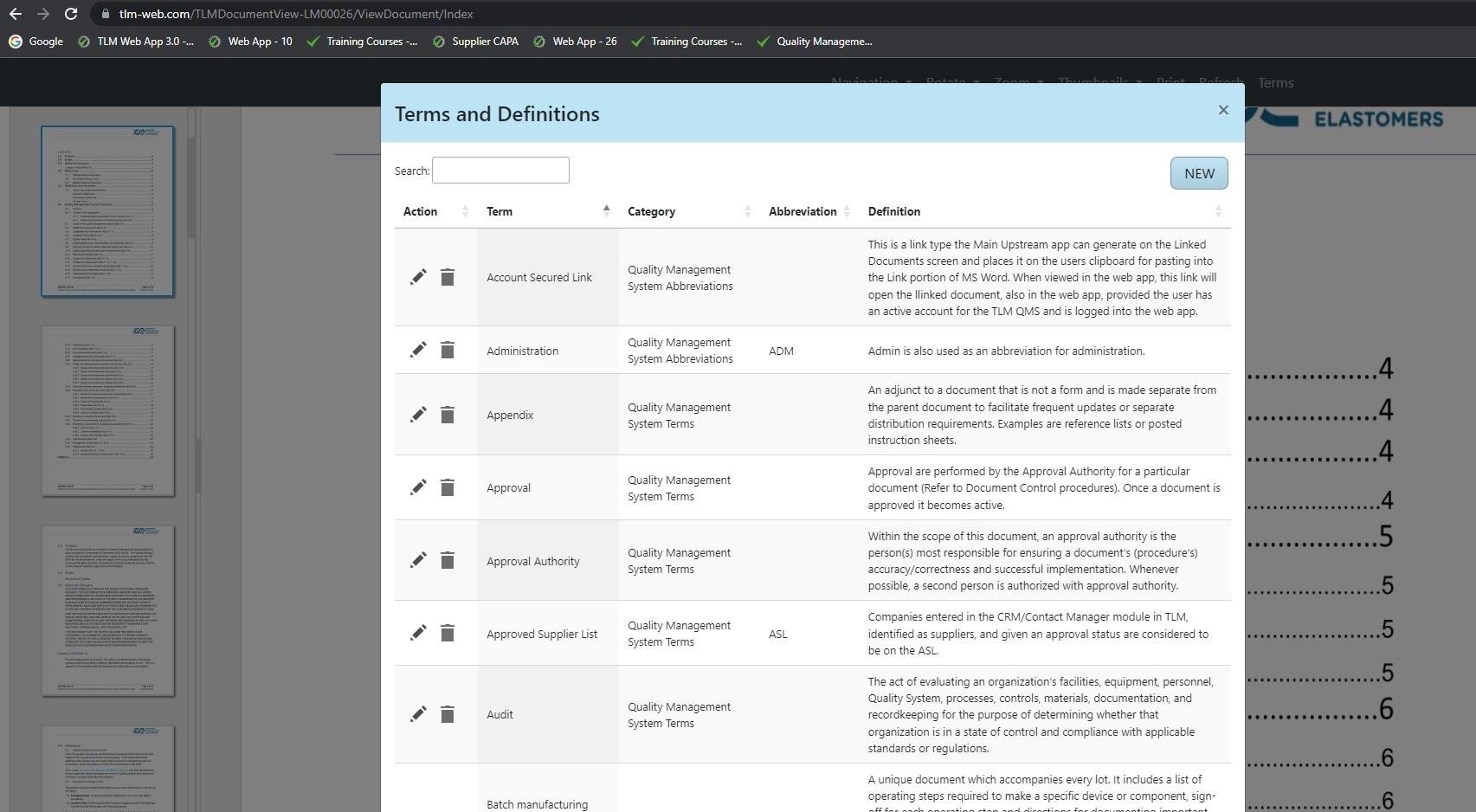The height and width of the screenshot is (812, 1476).
Task: Open the Terms menu item
Action: [1275, 83]
